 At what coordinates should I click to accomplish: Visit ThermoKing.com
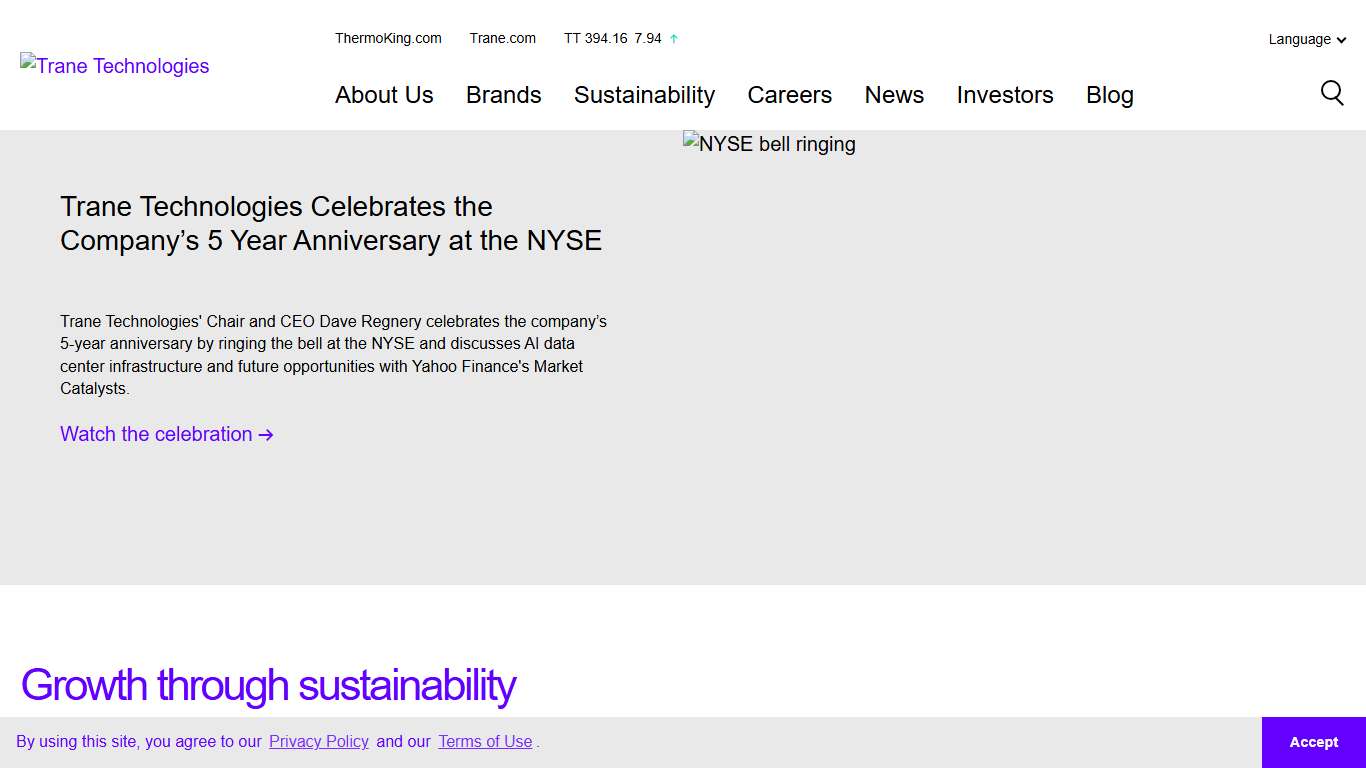click(x=388, y=38)
